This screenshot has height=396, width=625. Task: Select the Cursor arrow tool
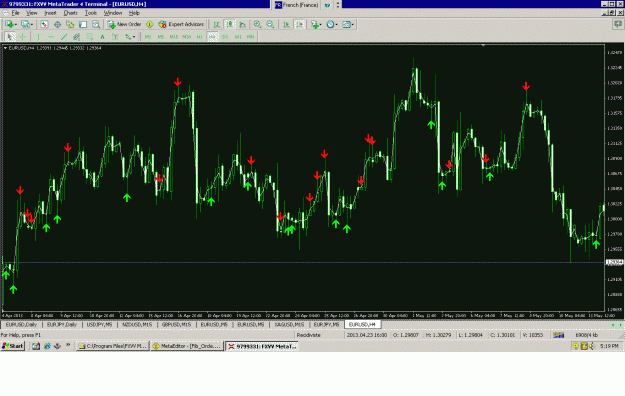tap(10, 37)
